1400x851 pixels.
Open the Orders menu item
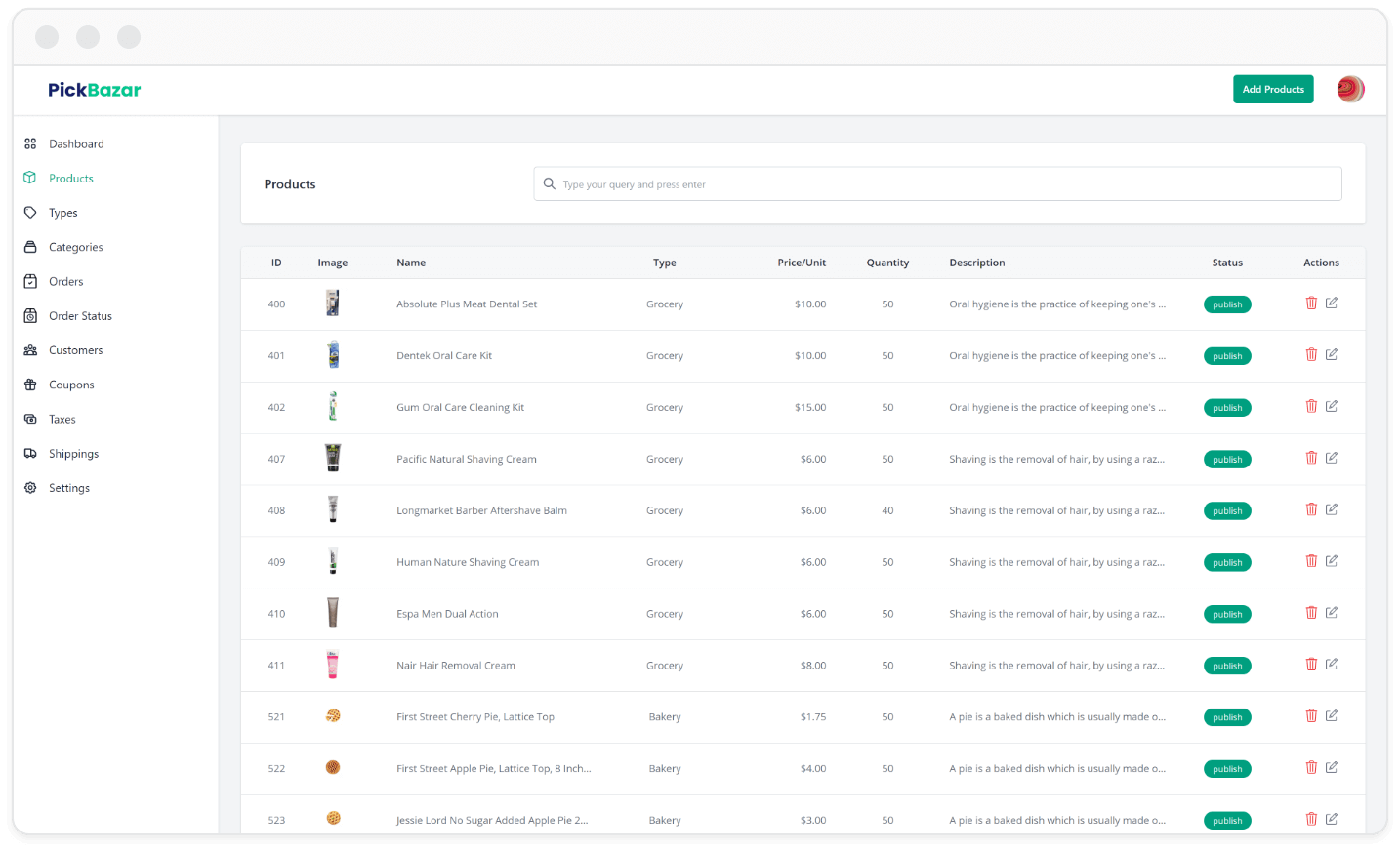pyautogui.click(x=65, y=282)
